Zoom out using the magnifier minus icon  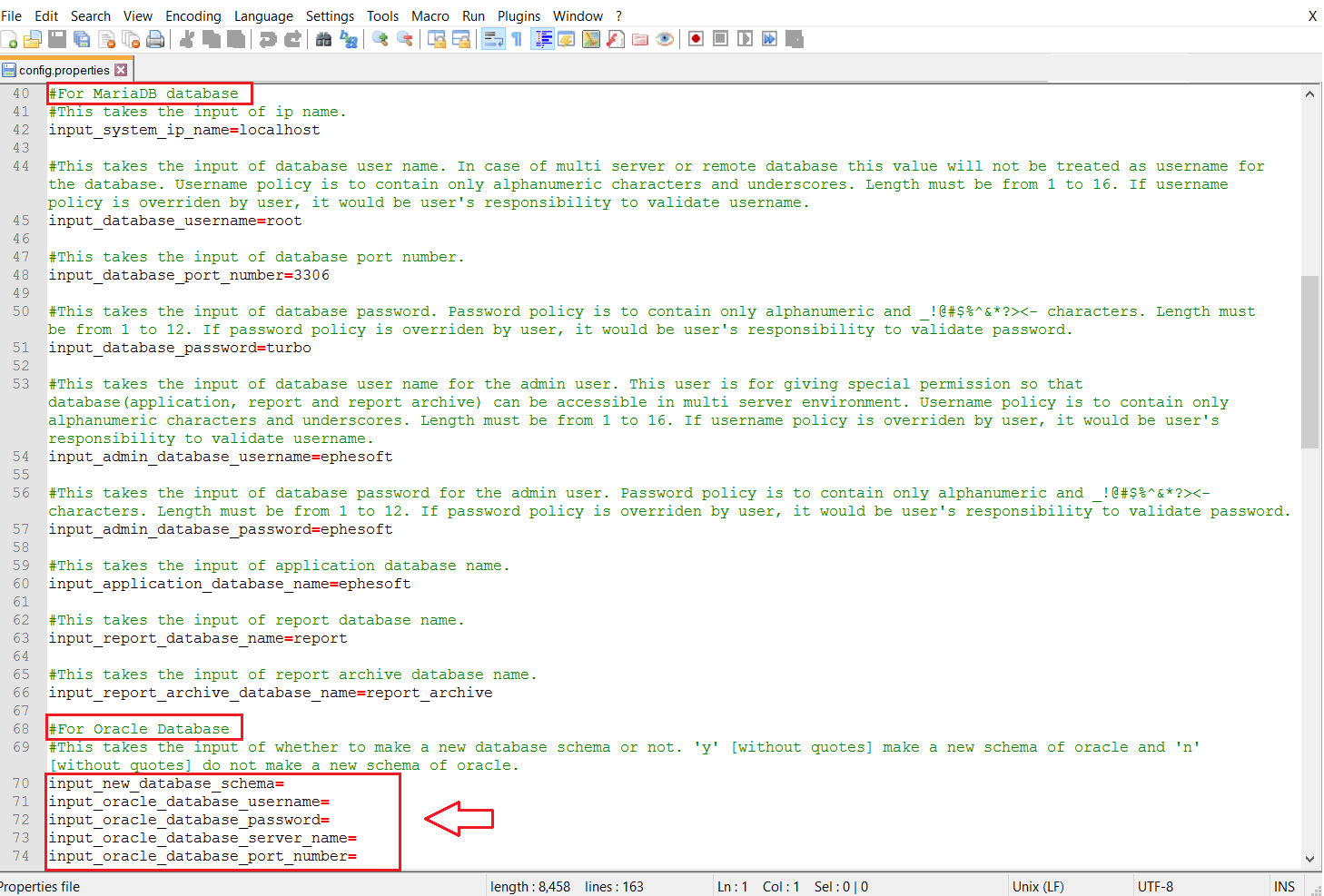(x=405, y=39)
